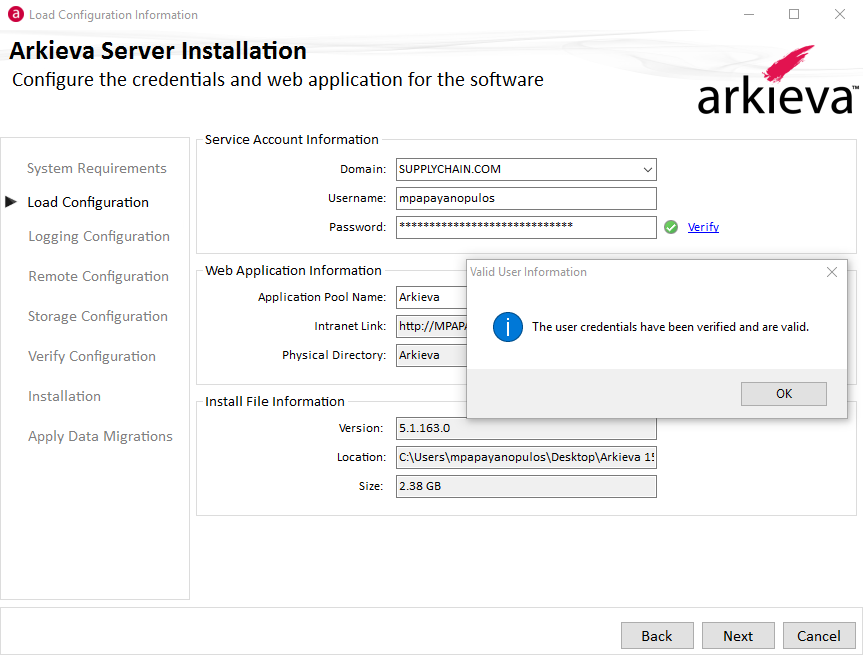Click the 'Load Configuration Information' window title

click(113, 15)
